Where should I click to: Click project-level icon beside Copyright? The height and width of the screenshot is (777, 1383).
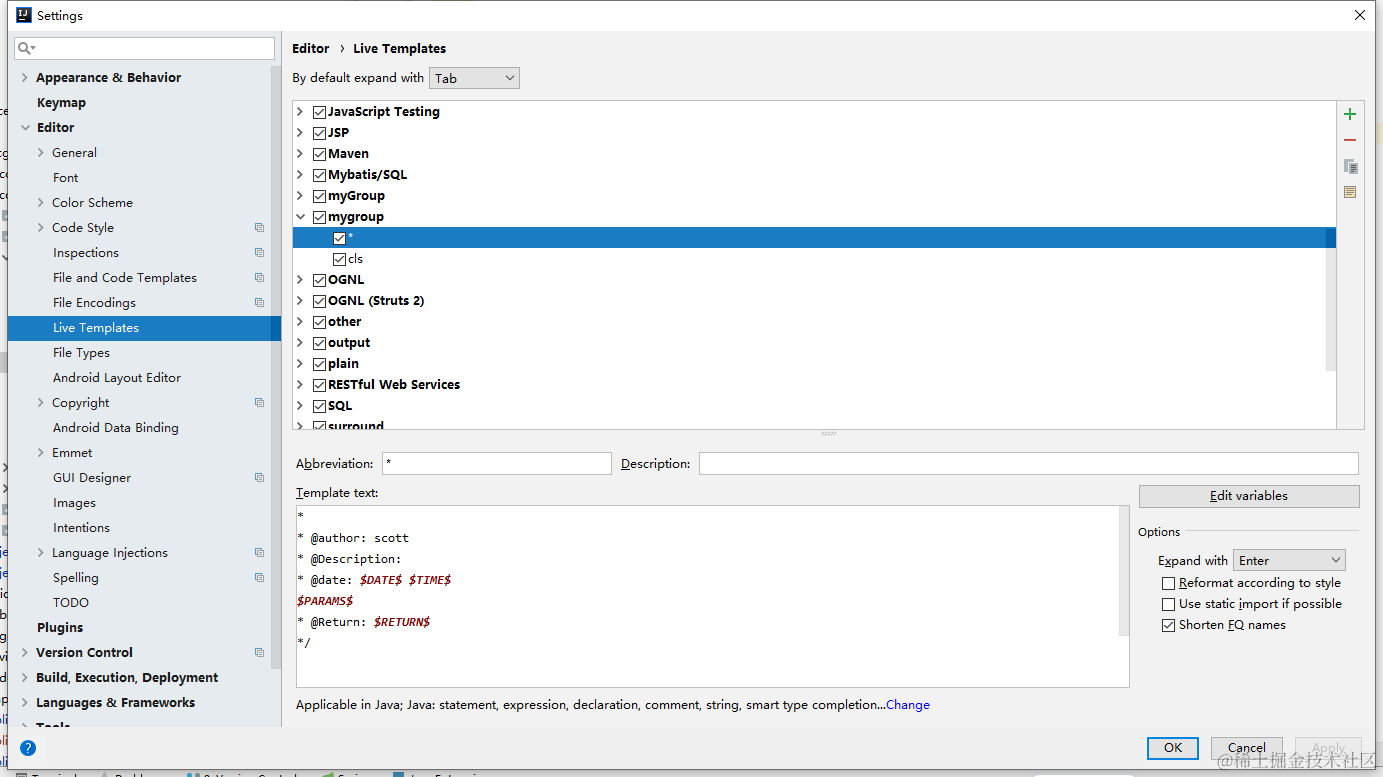[x=259, y=403]
